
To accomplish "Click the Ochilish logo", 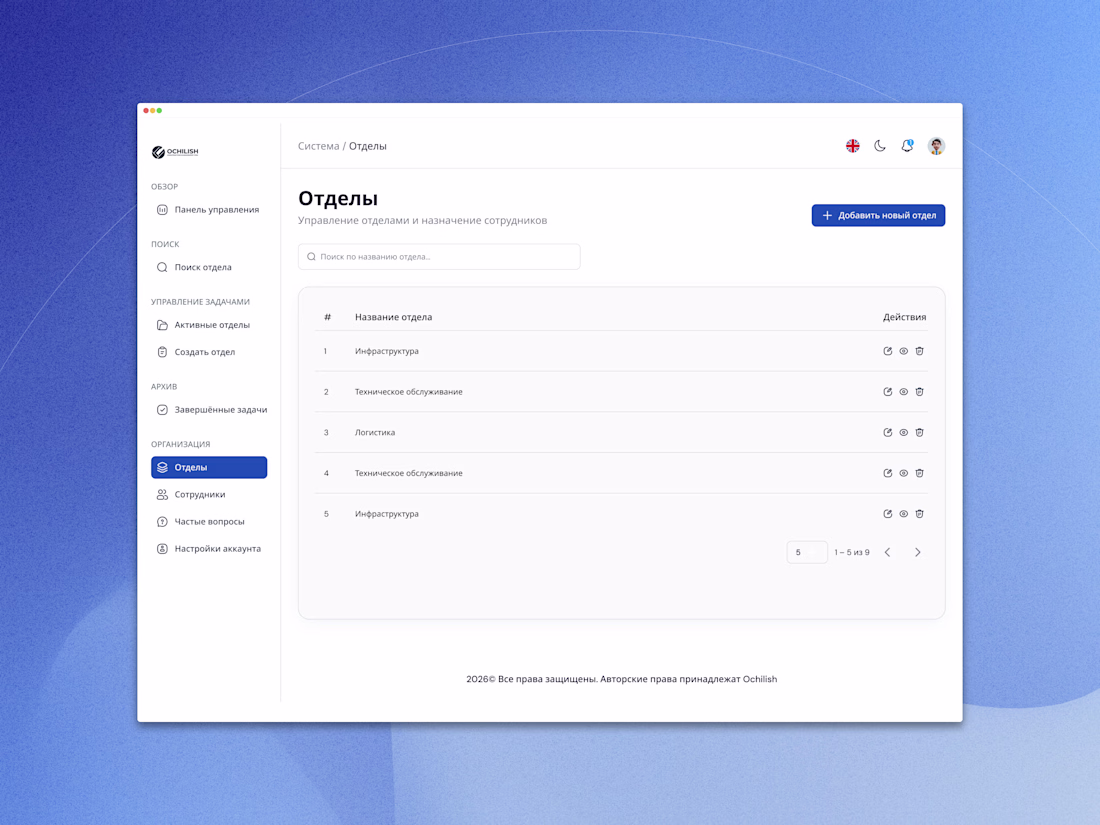I will pyautogui.click(x=175, y=152).
